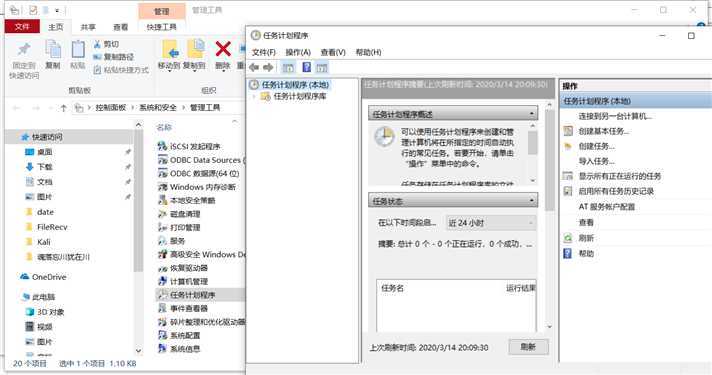This screenshot has height=375, width=712.
Task: Click AT 服务帐户配置 action
Action: 606,207
